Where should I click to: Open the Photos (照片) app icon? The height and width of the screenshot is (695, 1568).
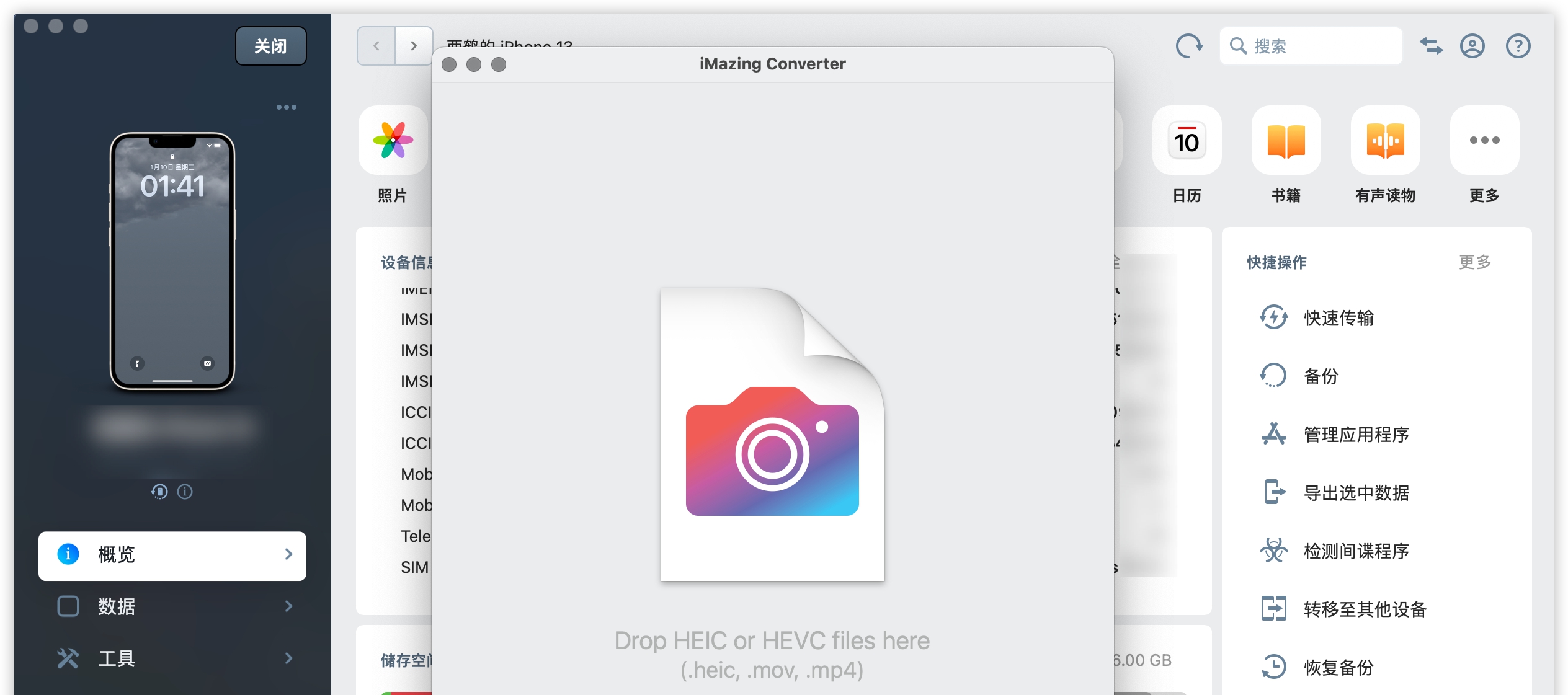(x=393, y=141)
